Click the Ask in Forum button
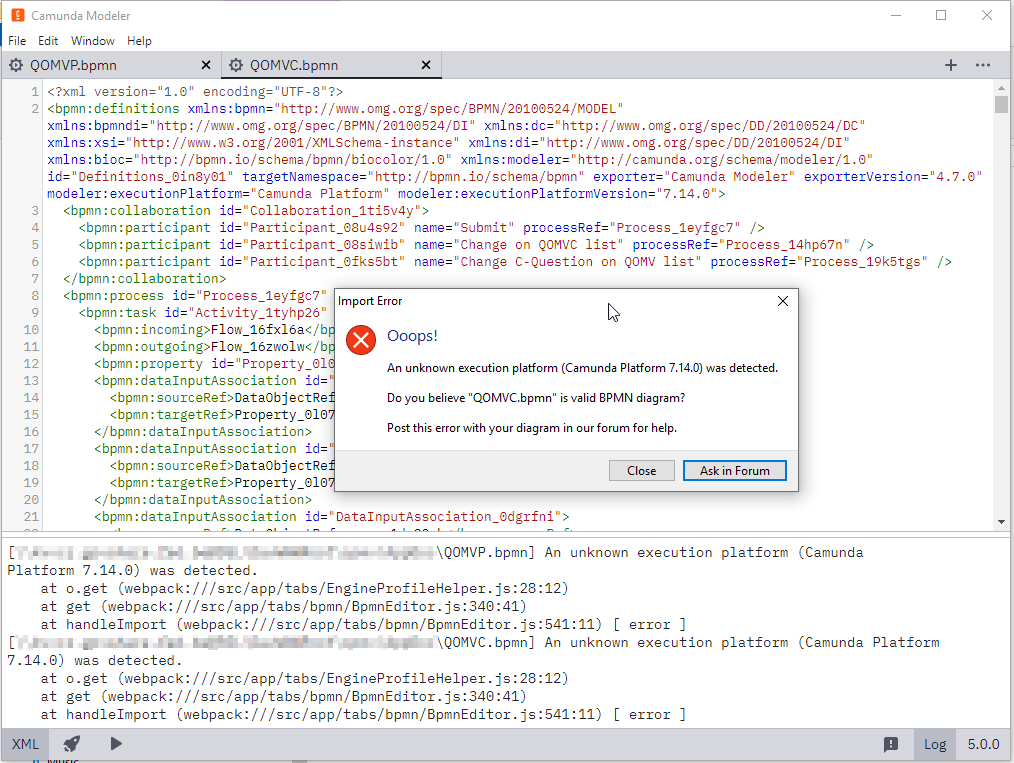Screen dimensions: 1014x763 734,471
